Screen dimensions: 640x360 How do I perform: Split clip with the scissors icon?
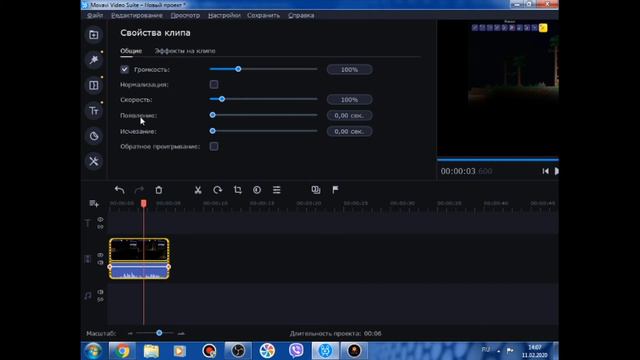(x=198, y=190)
